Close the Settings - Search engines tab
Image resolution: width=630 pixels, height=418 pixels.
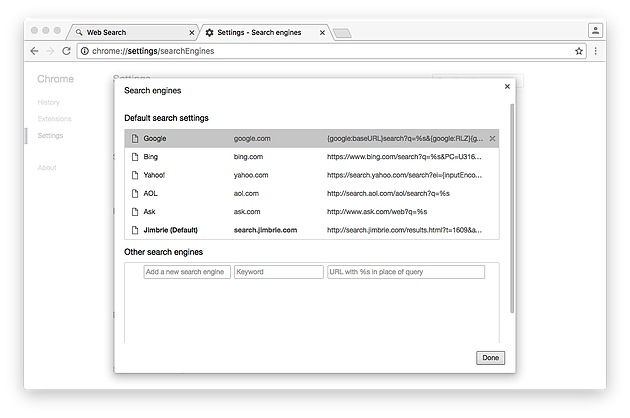(x=322, y=33)
